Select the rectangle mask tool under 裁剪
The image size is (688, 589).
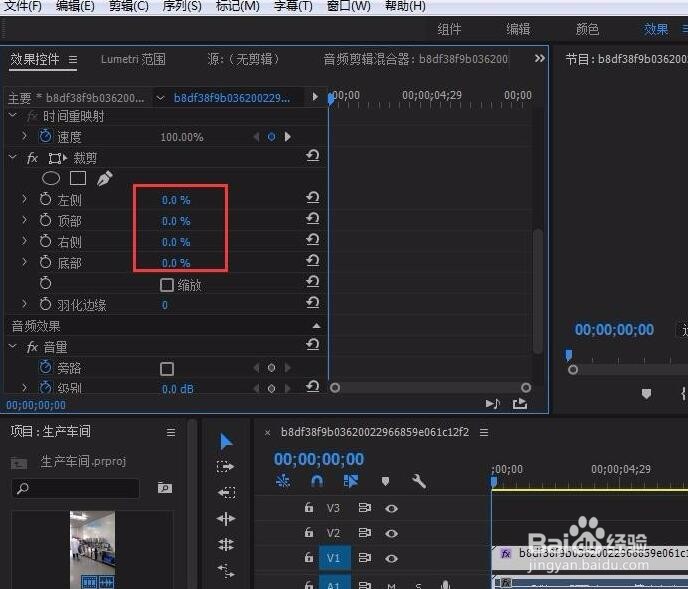pos(78,178)
